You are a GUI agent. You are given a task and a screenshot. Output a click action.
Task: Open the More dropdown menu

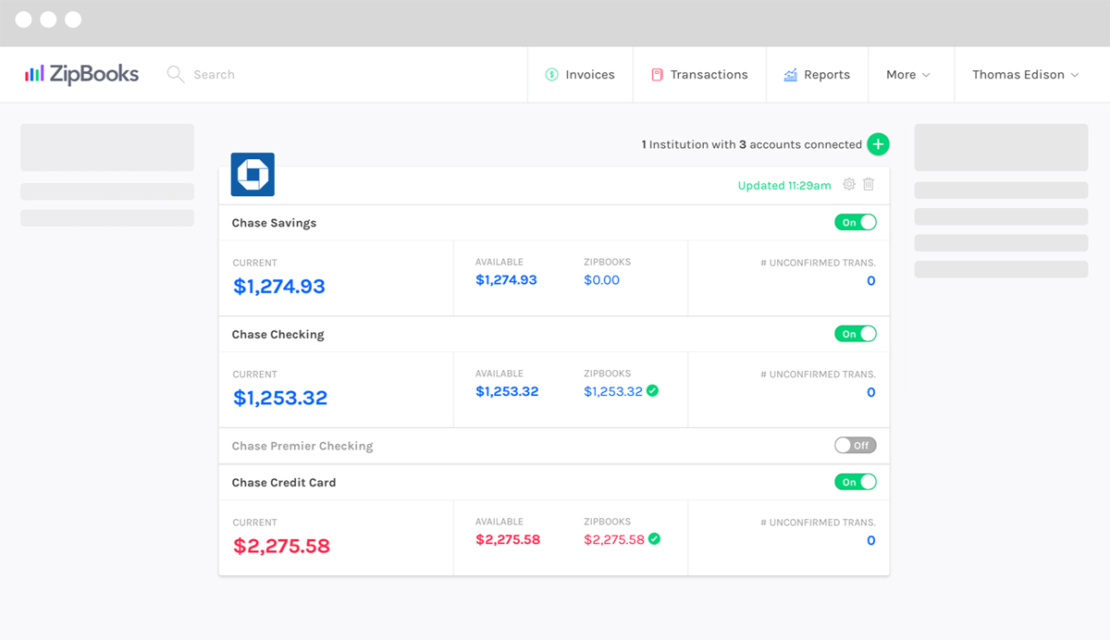pos(906,73)
